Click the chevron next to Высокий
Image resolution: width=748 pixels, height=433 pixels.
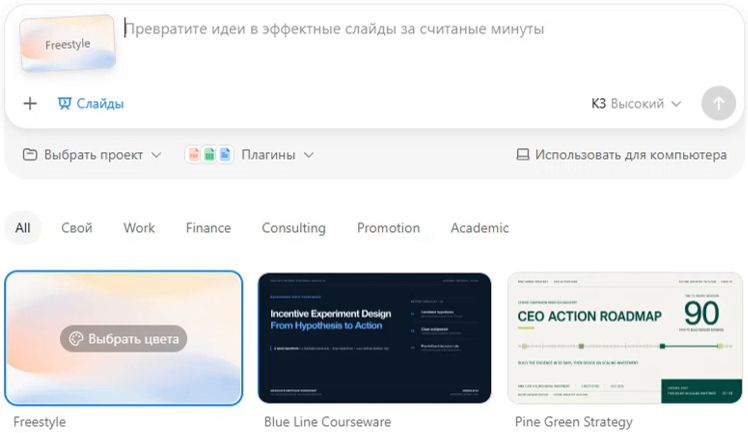click(x=676, y=103)
